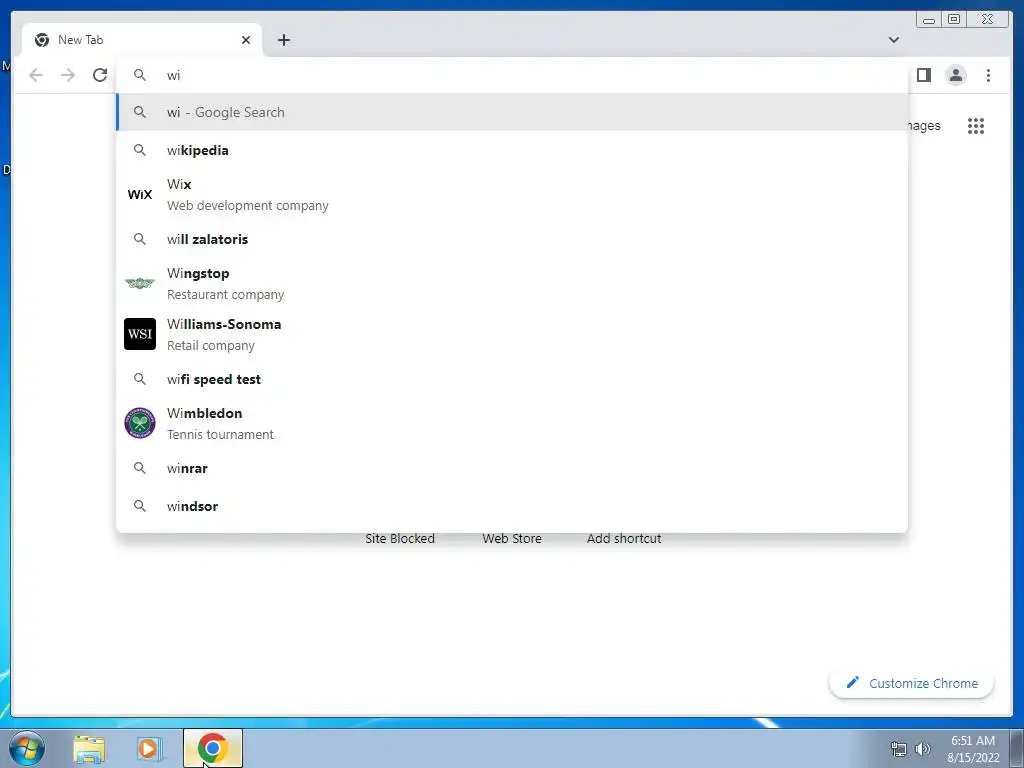Click the Wimbledon logo icon

tap(140, 423)
